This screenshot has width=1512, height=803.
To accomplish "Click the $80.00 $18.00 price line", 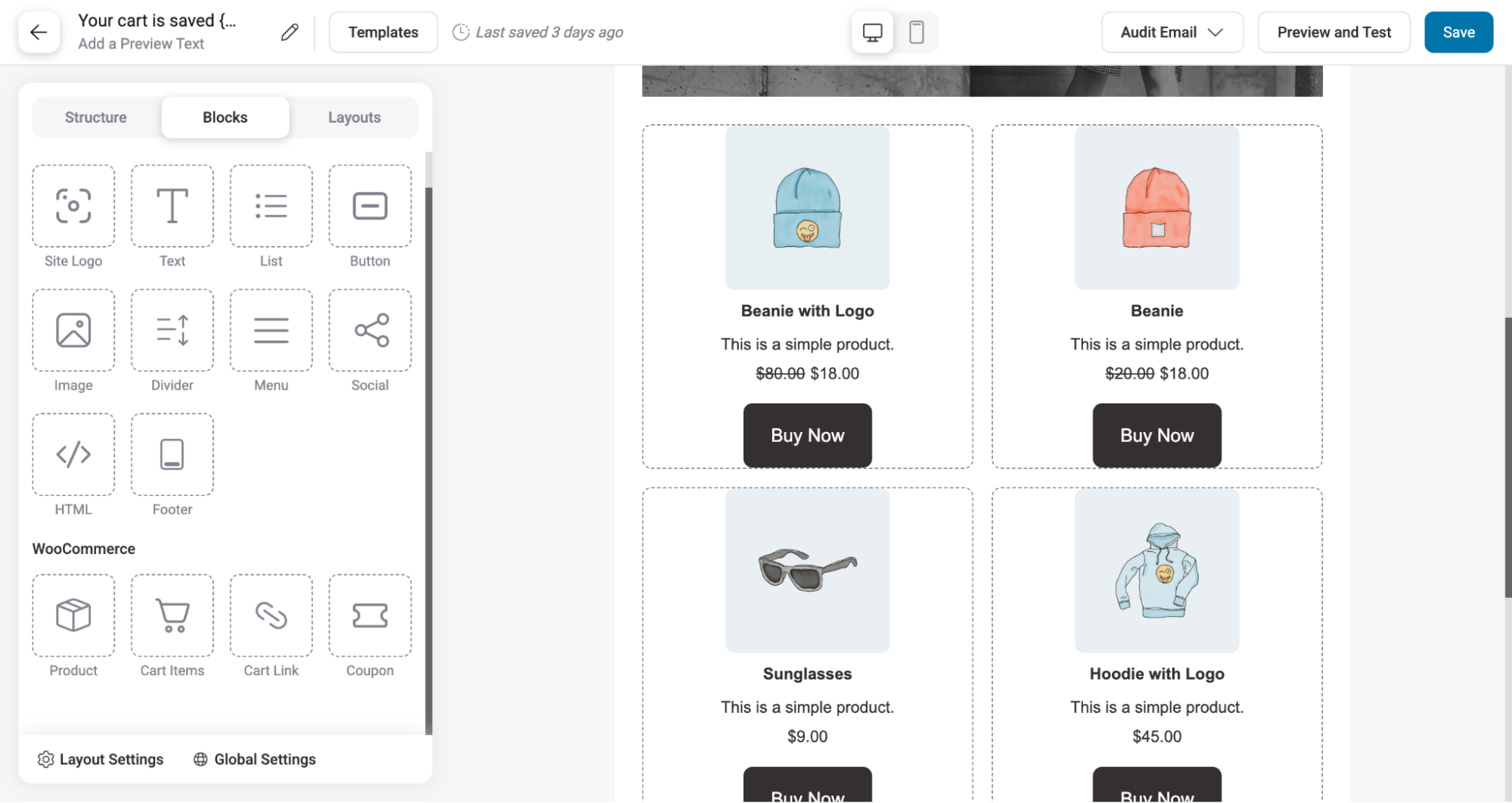I will click(807, 373).
